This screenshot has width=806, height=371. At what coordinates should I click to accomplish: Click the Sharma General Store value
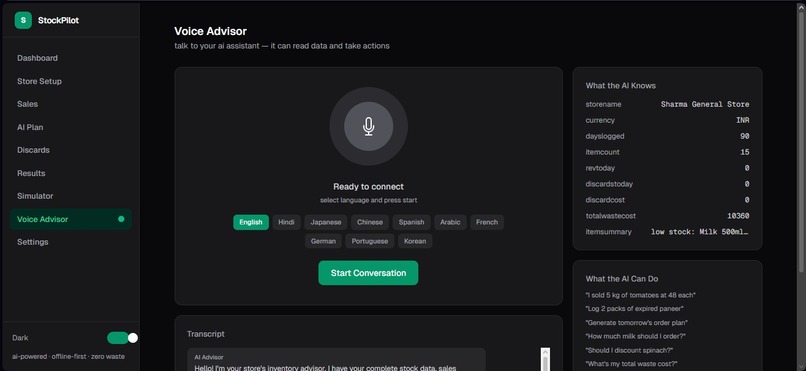point(705,104)
